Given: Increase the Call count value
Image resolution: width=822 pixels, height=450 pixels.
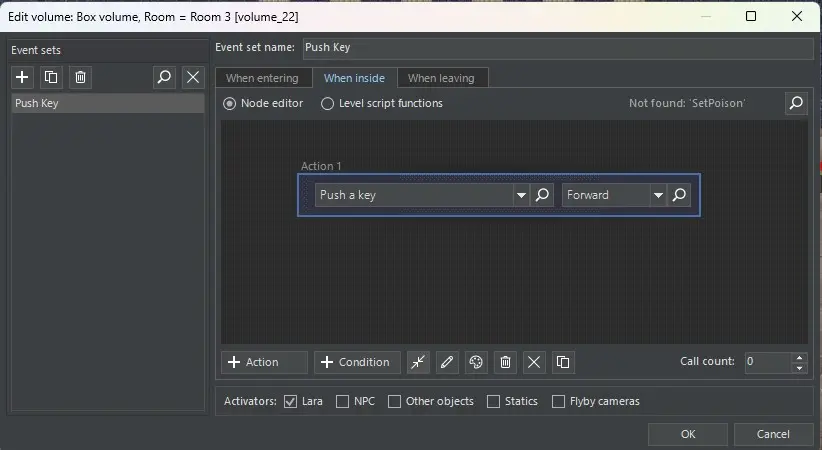Looking at the screenshot, I should pos(798,357).
